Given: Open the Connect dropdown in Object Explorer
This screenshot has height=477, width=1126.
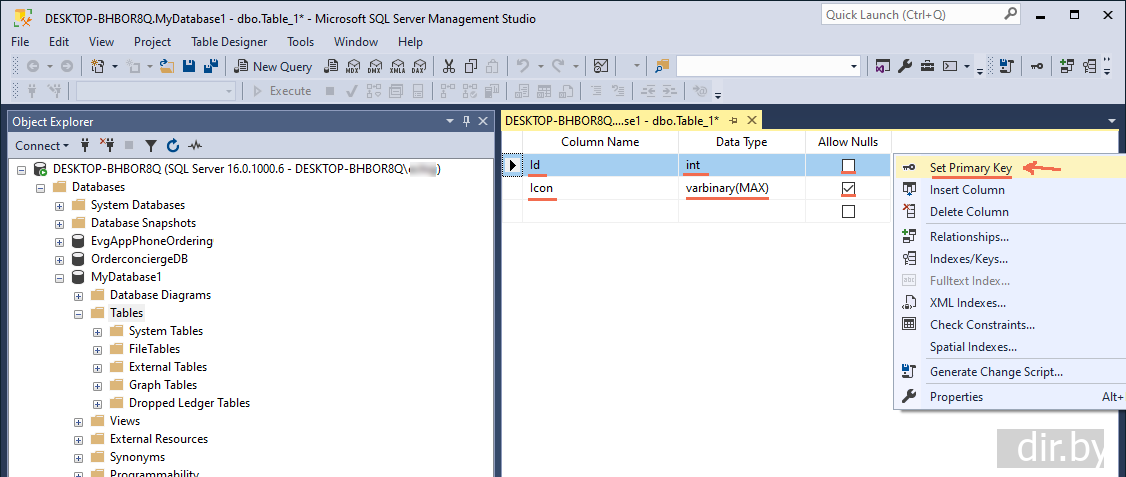Looking at the screenshot, I should 42,146.
